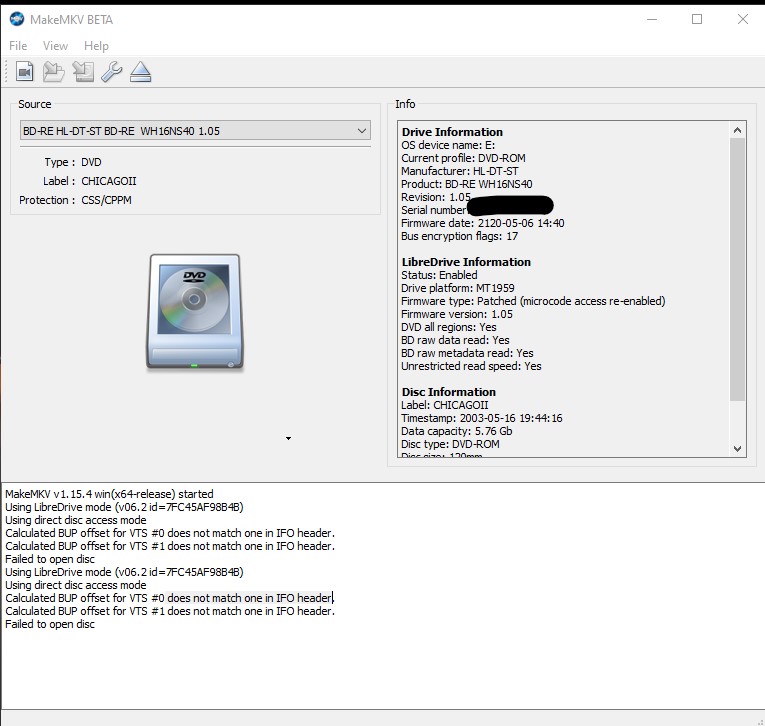
Task: Click the Info panel scrollbar thumb
Action: (x=737, y=269)
